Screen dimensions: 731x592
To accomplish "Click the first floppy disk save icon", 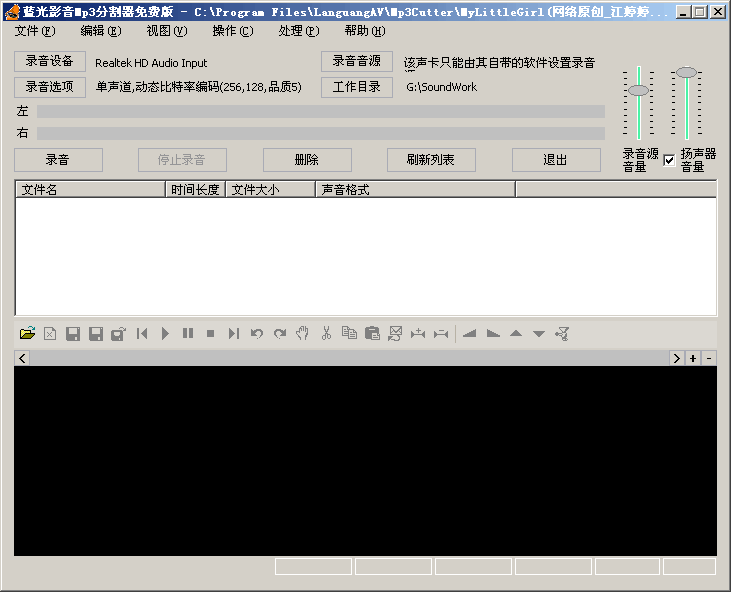I will (73, 333).
